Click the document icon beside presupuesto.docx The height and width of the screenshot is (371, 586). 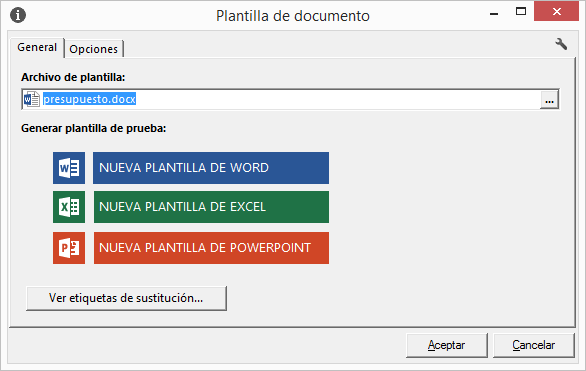[x=31, y=99]
